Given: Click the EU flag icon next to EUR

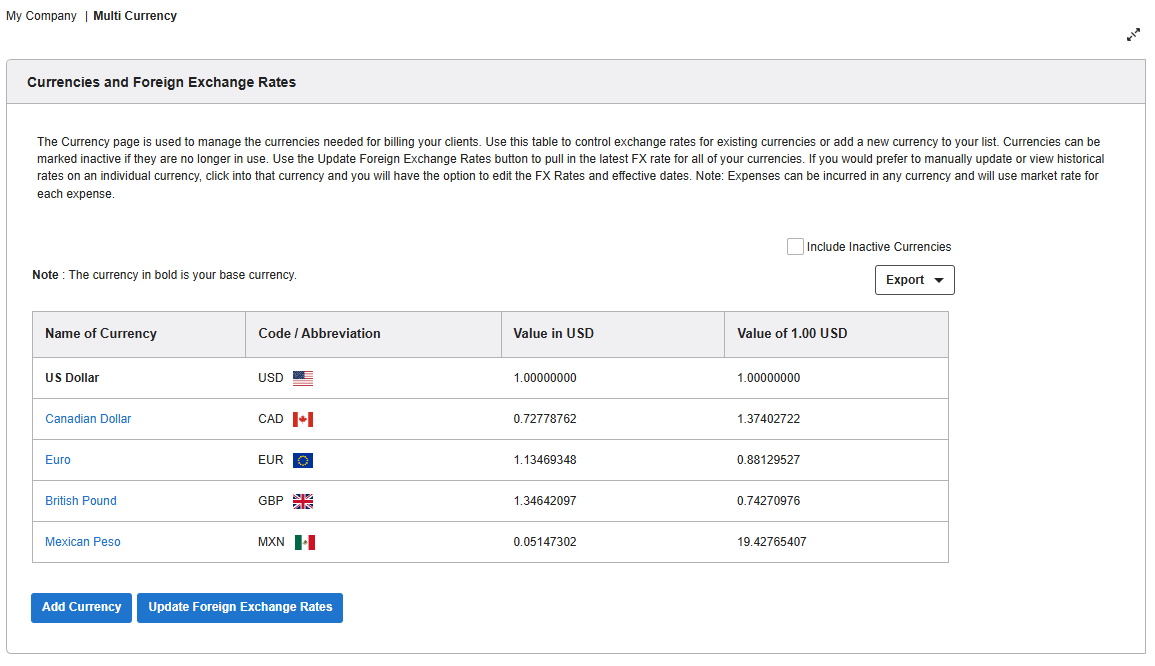Looking at the screenshot, I should [x=304, y=459].
